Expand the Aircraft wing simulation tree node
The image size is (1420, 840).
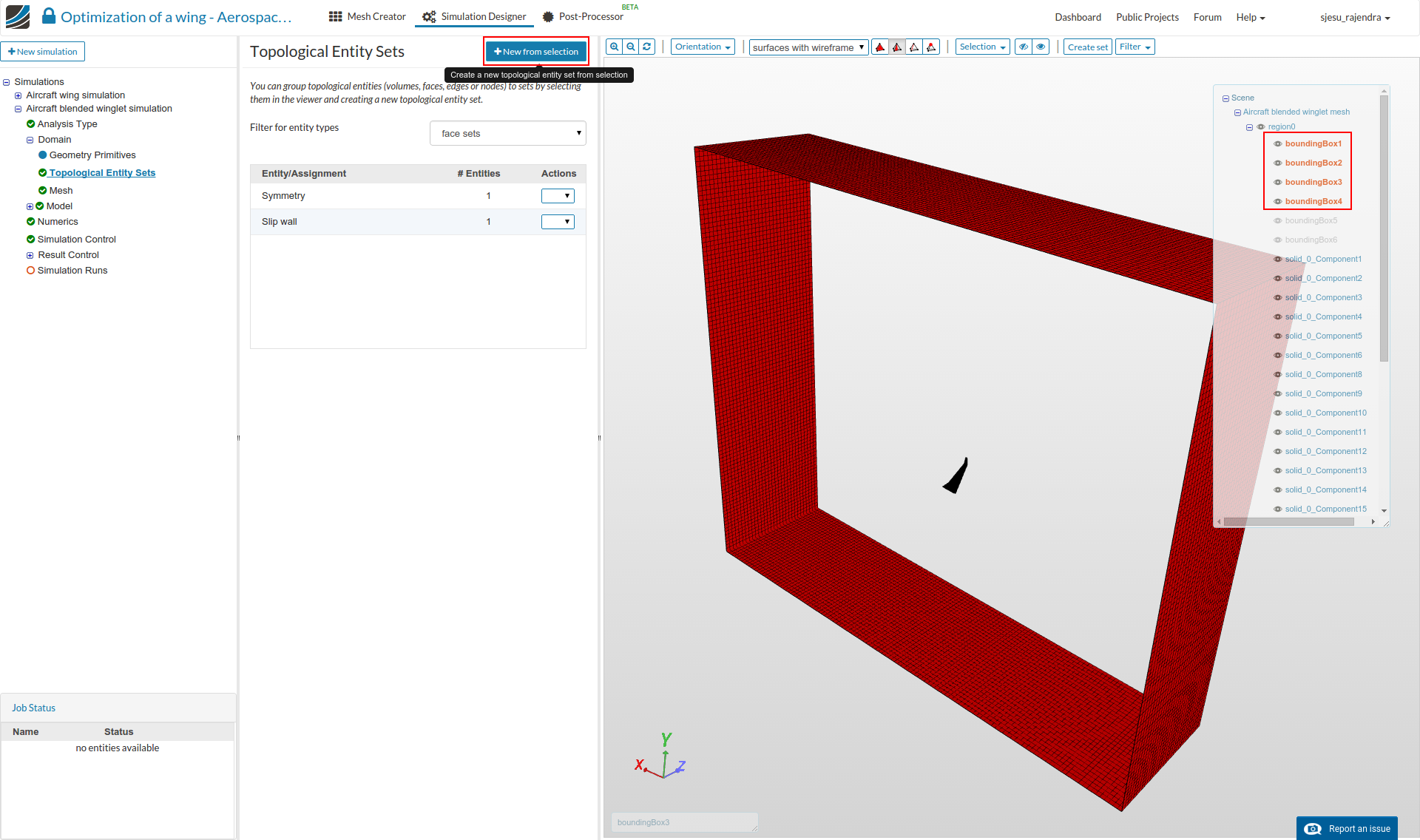pyautogui.click(x=18, y=95)
